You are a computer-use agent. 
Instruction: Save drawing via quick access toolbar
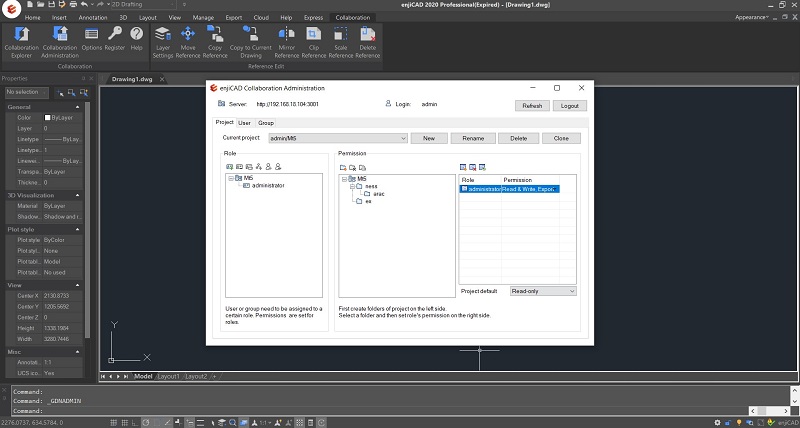point(51,4)
